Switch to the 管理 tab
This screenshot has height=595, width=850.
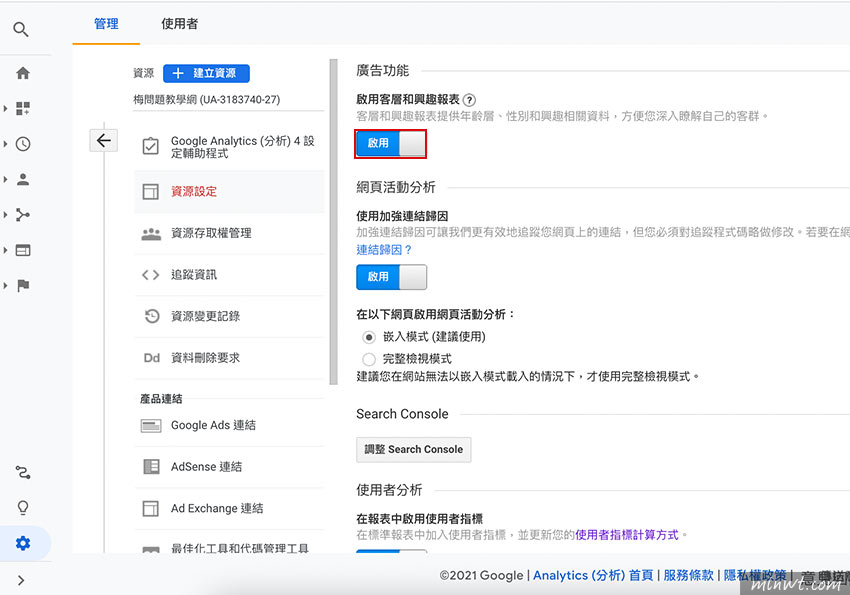coord(106,24)
